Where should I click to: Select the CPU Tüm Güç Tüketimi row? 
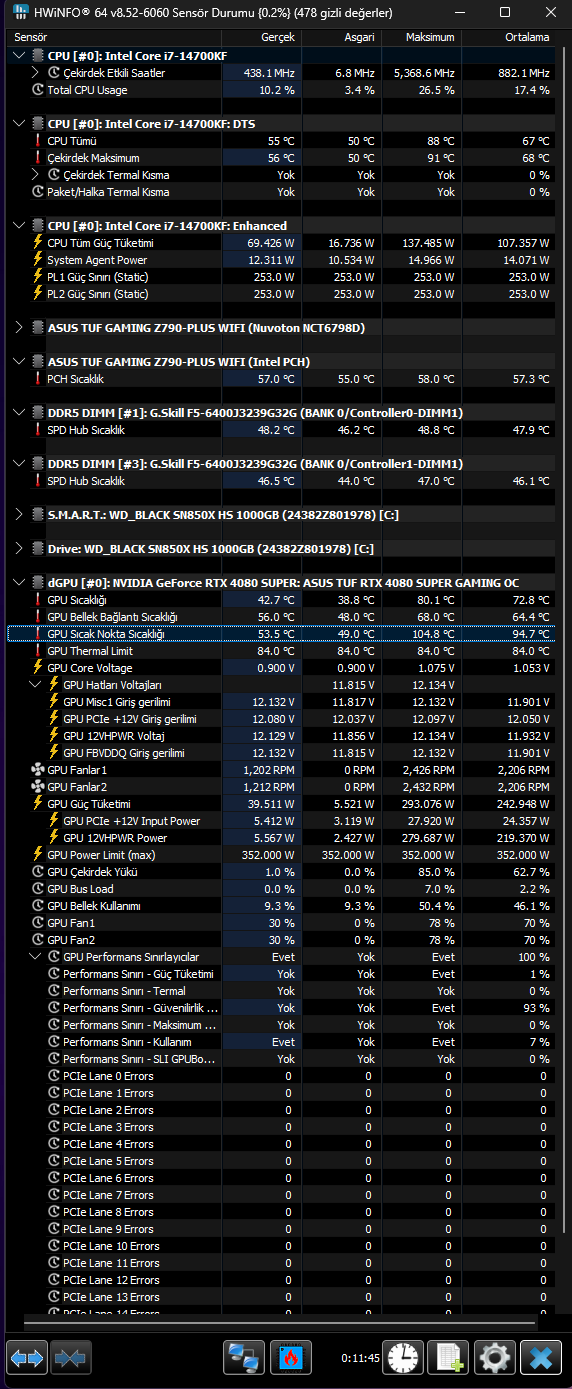coord(281,243)
